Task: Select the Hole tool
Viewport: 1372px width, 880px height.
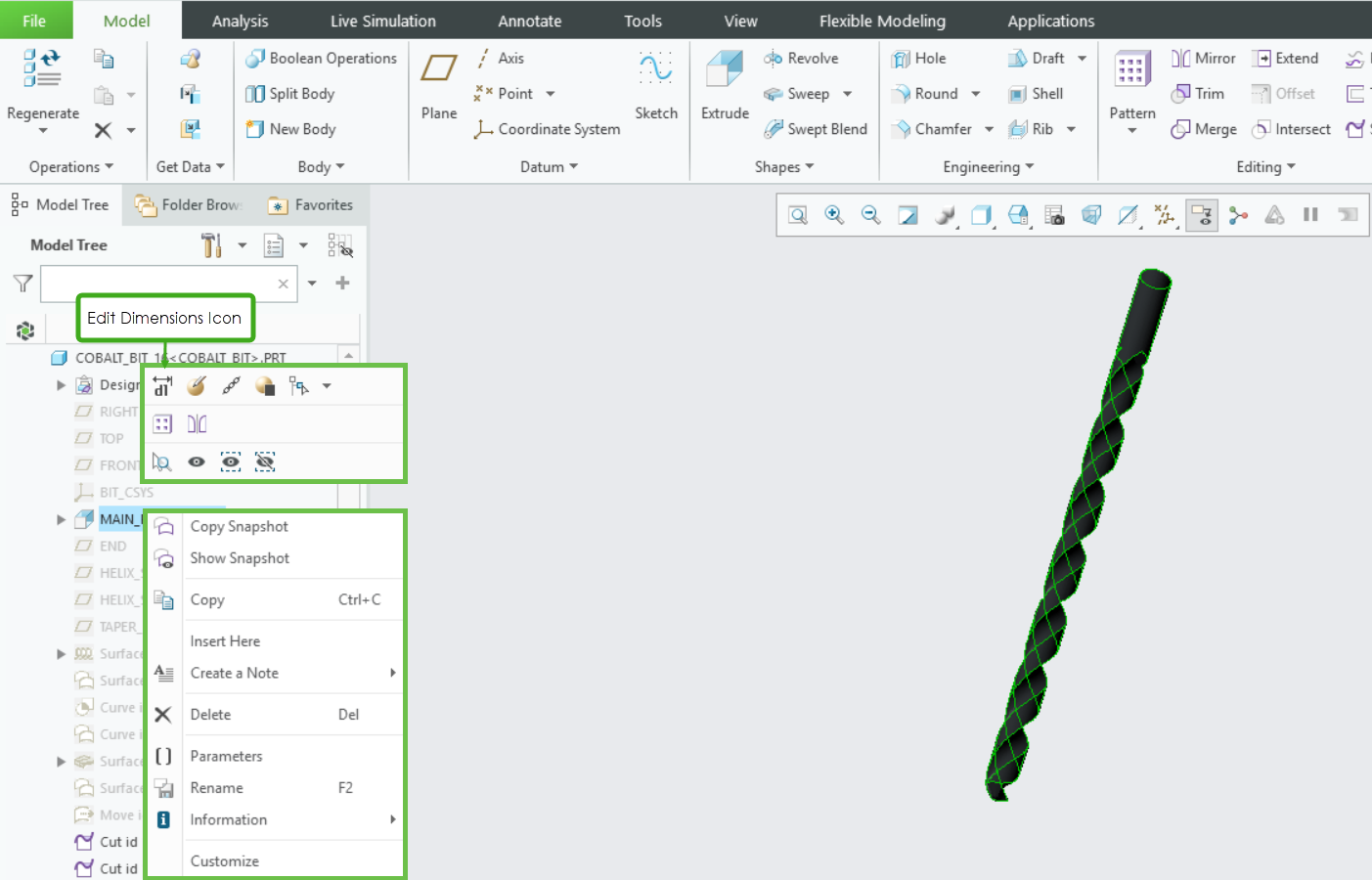Action: click(x=918, y=59)
